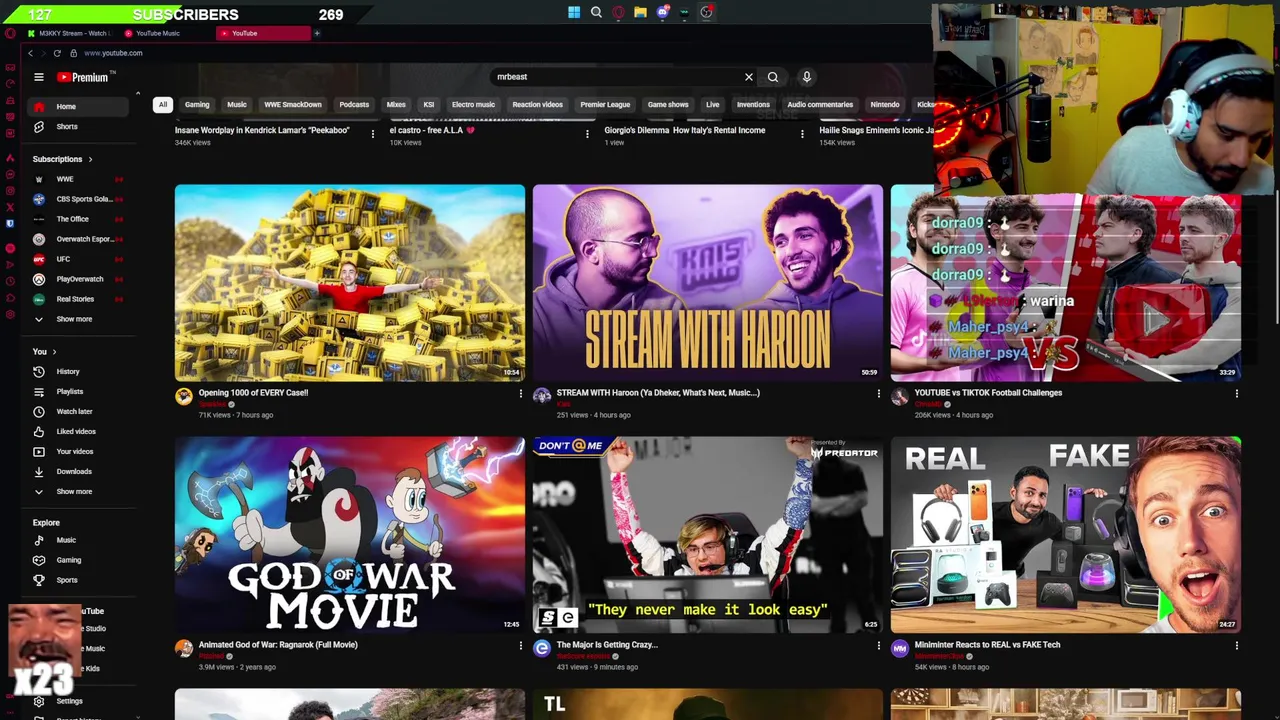Open title Opening 1000 of EVERY Case!!
The image size is (1280, 720).
pyautogui.click(x=253, y=393)
